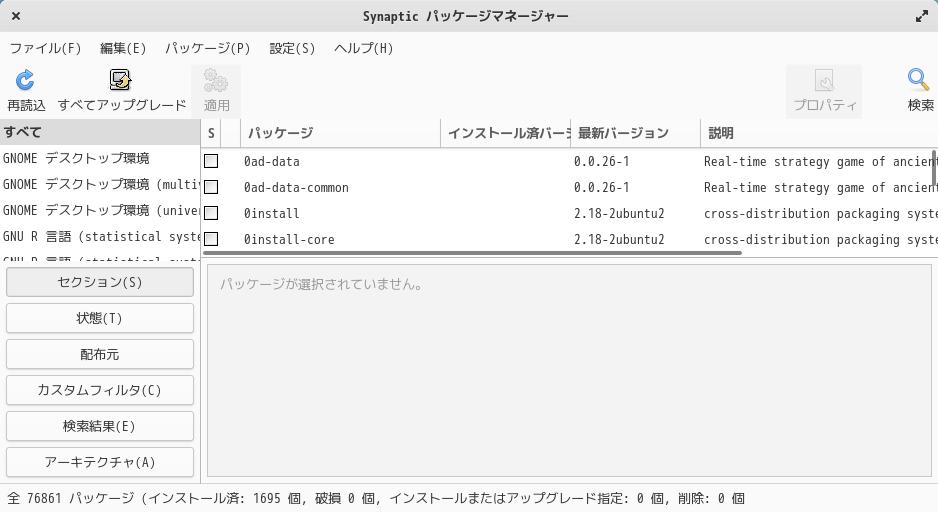Select the 0ad-data package name

(x=272, y=161)
